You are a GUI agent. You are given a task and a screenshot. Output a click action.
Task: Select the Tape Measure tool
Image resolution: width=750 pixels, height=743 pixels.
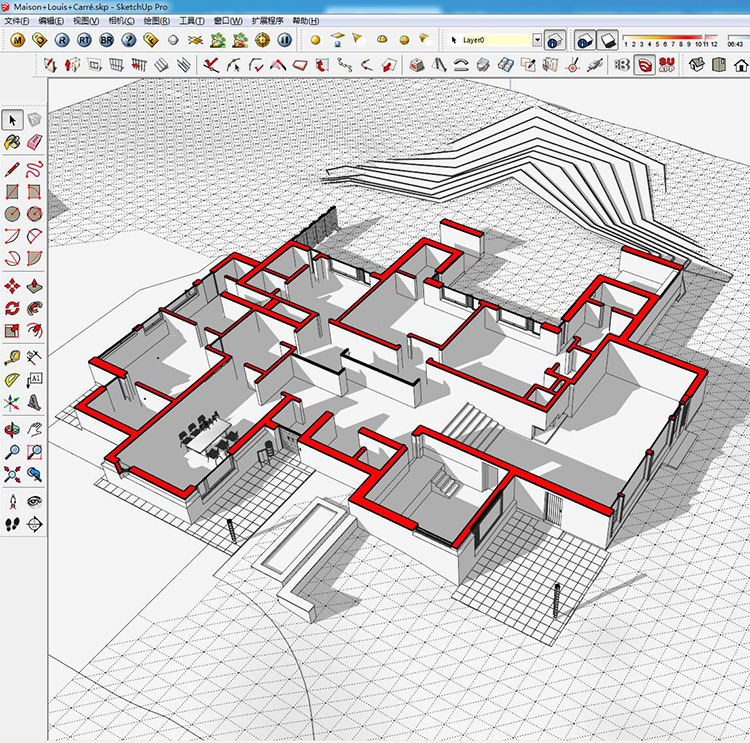(x=12, y=357)
